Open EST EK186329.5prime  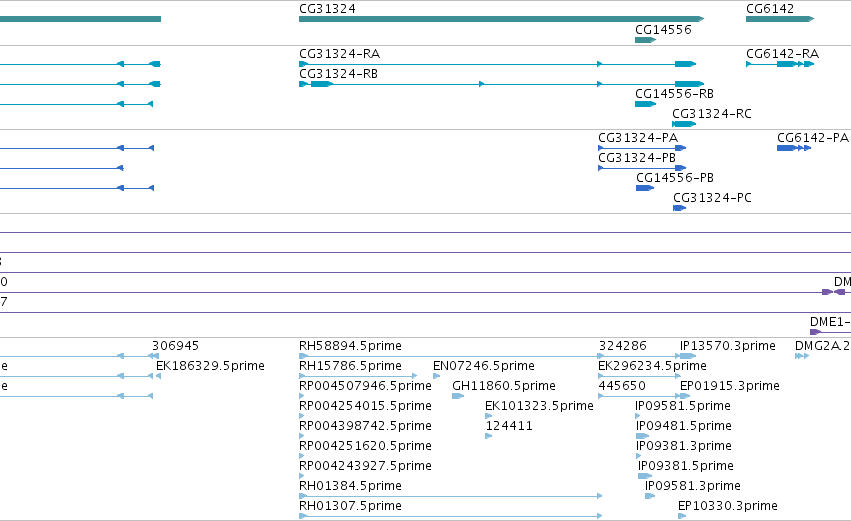coord(210,366)
